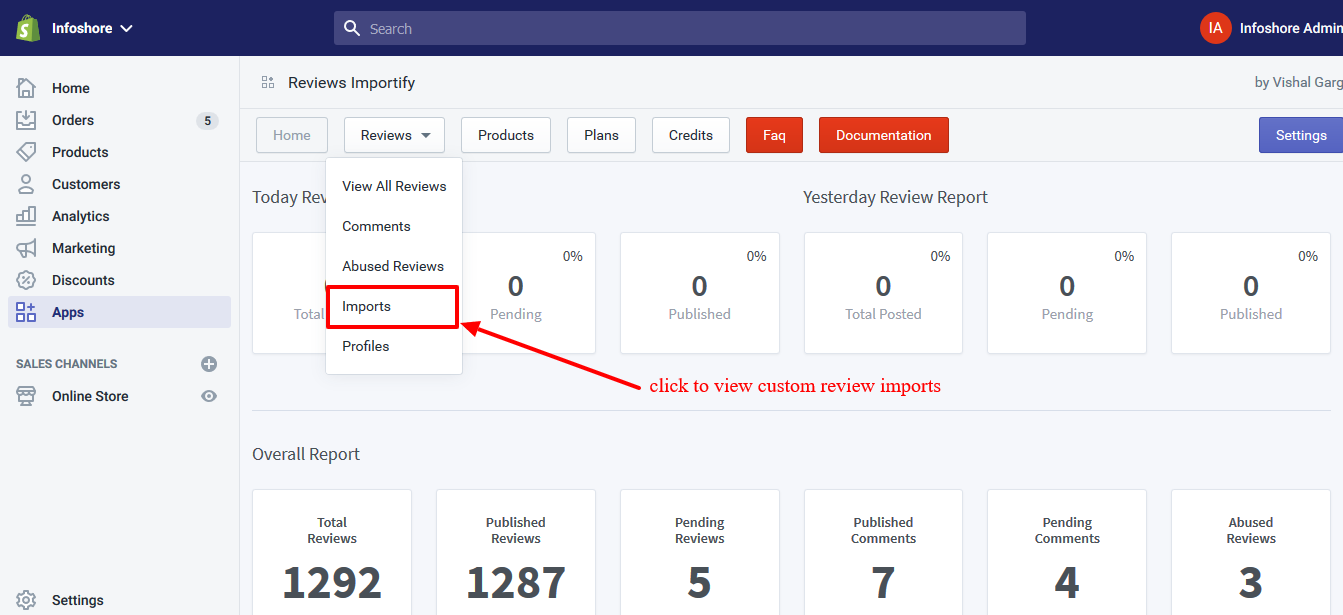
Task: Click the search magnifier icon
Action: [352, 28]
